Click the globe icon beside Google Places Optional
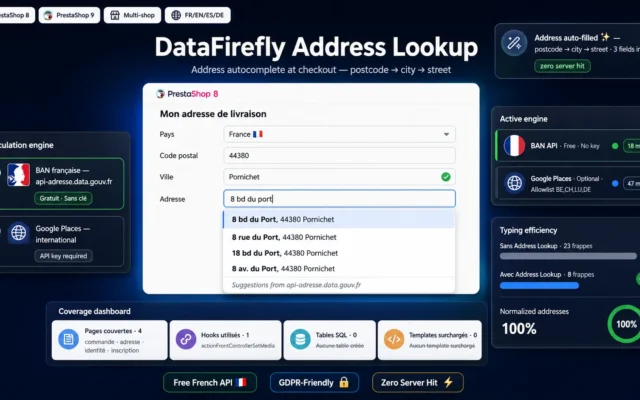The height and width of the screenshot is (400, 640). pos(514,183)
